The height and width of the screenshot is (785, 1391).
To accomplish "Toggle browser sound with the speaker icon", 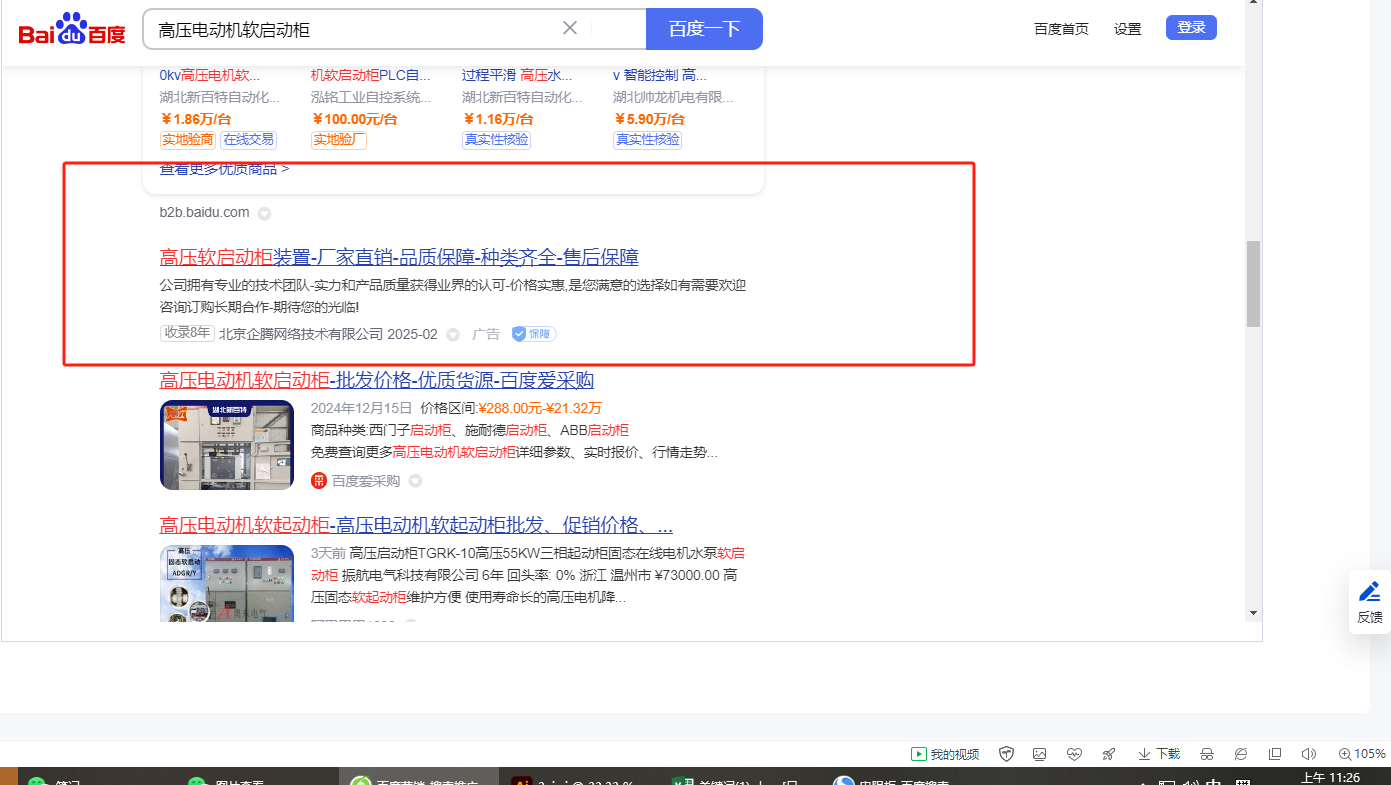I will (x=1308, y=754).
